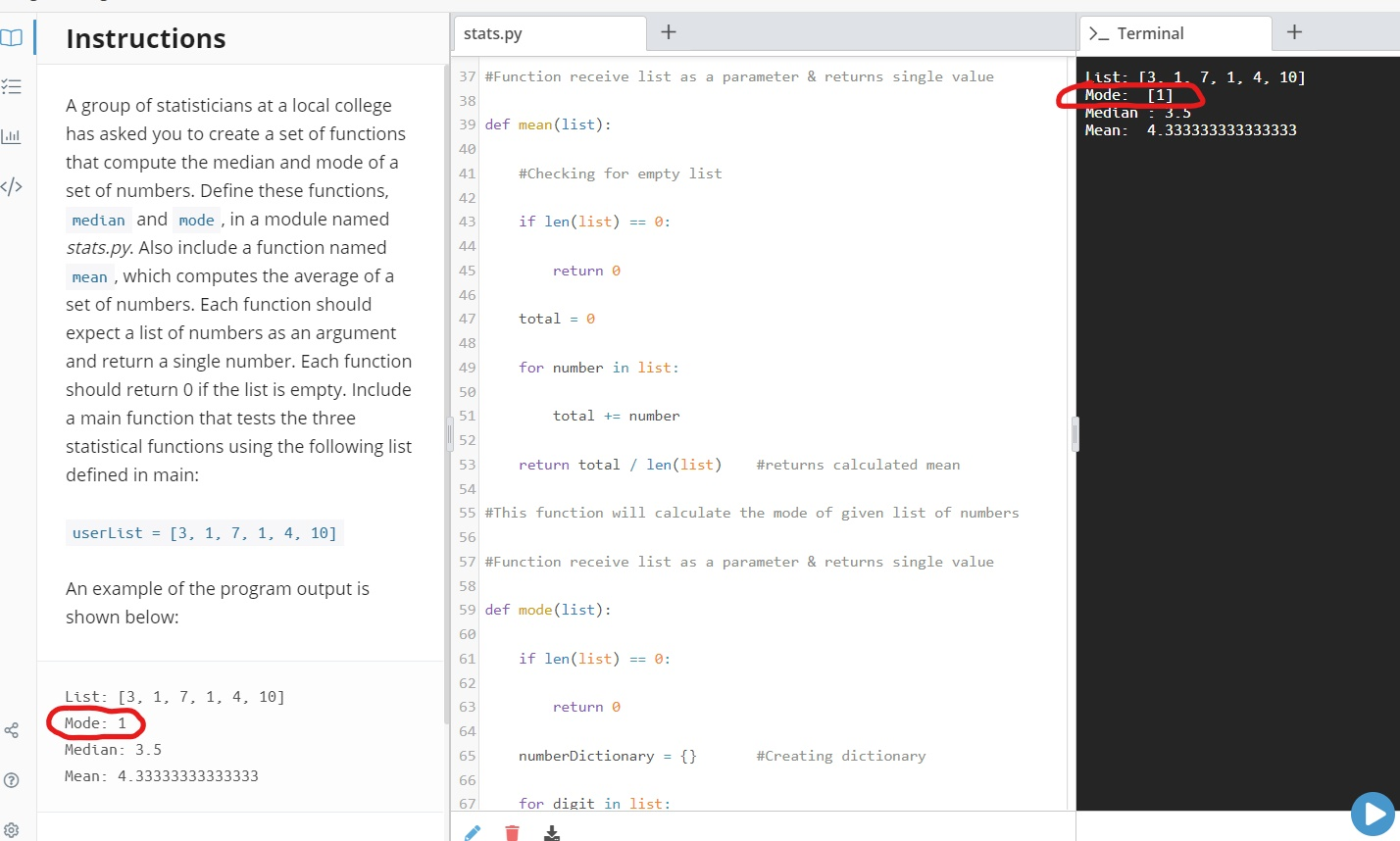Image resolution: width=1400 pixels, height=841 pixels.
Task: Click 'Mean: 4.333333333333333' in terminal output
Action: pyautogui.click(x=1191, y=130)
